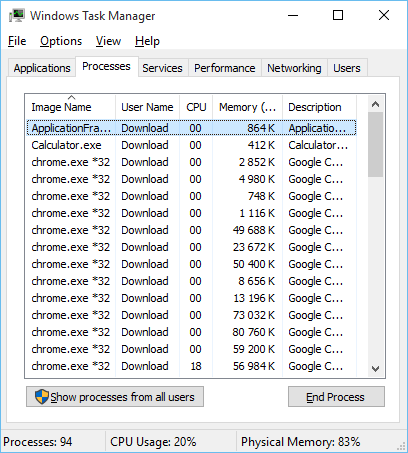Sort by the Description column header

point(319,107)
